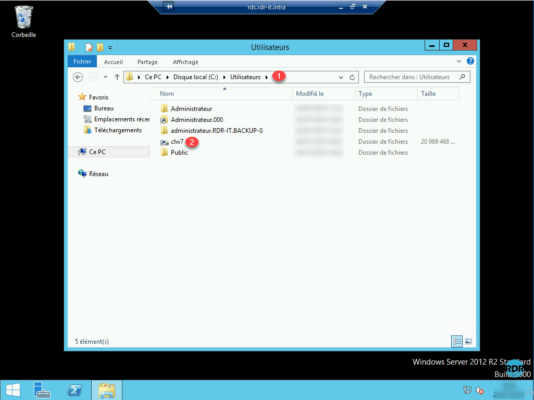Image resolution: width=534 pixels, height=400 pixels.
Task: Open the address bar history dropdown
Action: coord(341,77)
